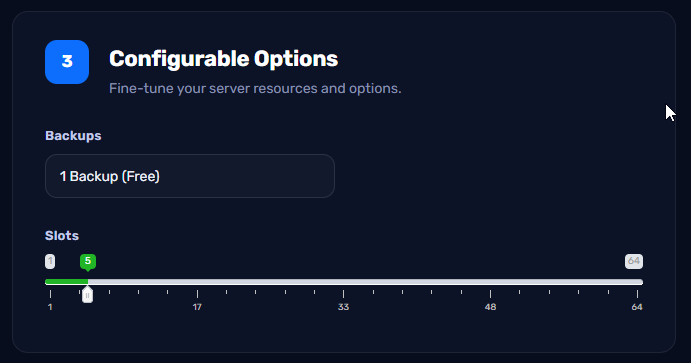Click the minimum value badge showing 1
Image resolution: width=691 pixels, height=363 pixels.
(50, 261)
